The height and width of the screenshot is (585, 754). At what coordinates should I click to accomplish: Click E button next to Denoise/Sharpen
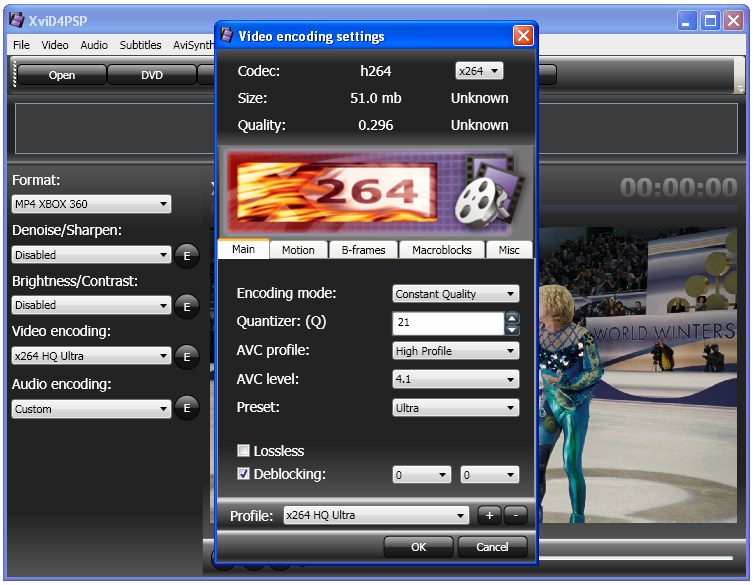click(187, 256)
